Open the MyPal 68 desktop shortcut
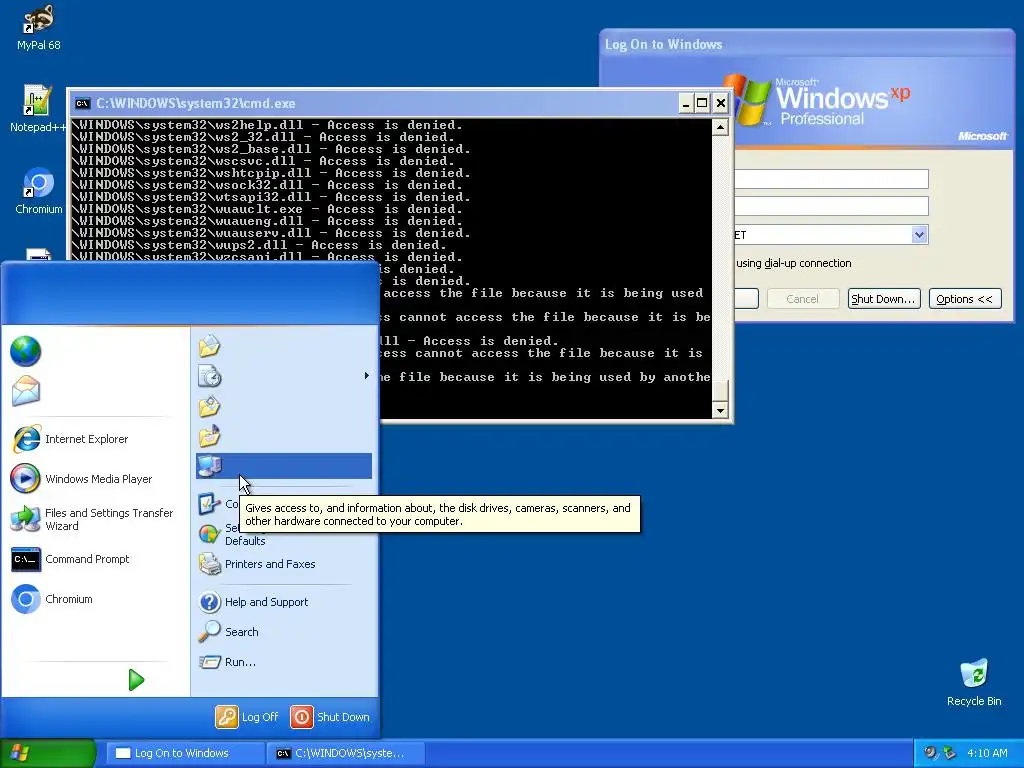Image resolution: width=1024 pixels, height=768 pixels. click(x=38, y=29)
